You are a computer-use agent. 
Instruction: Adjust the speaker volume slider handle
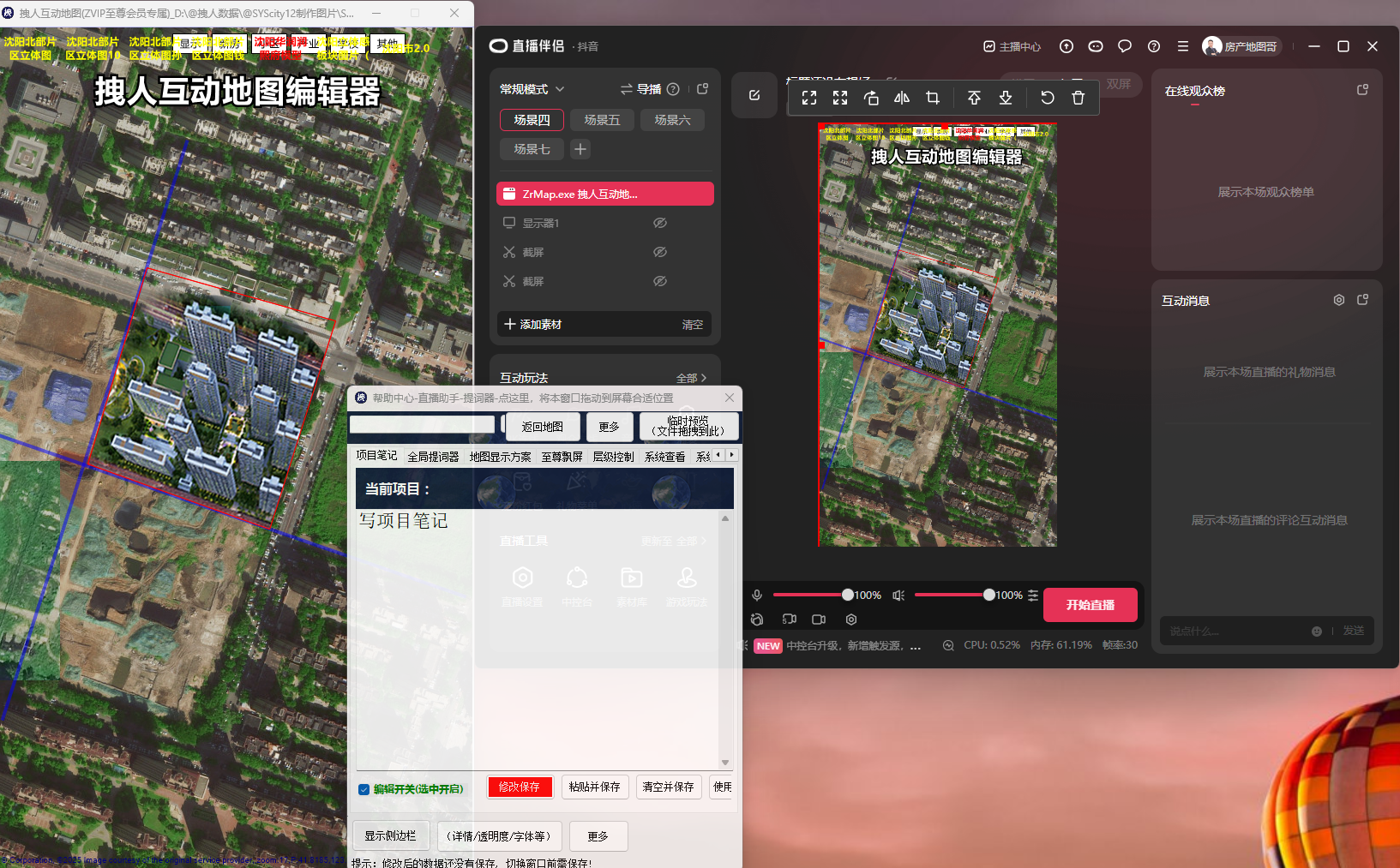(x=989, y=595)
